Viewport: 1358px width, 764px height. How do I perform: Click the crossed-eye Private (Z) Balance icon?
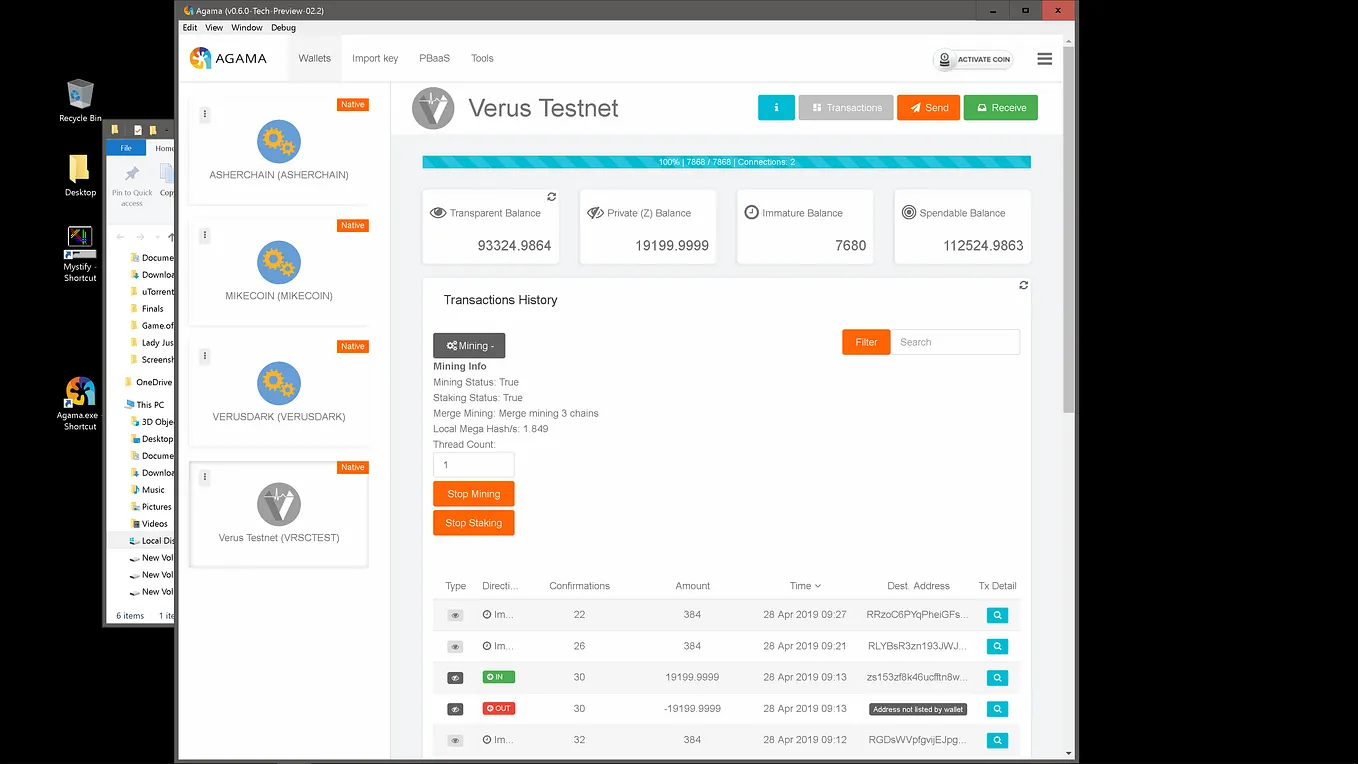595,213
